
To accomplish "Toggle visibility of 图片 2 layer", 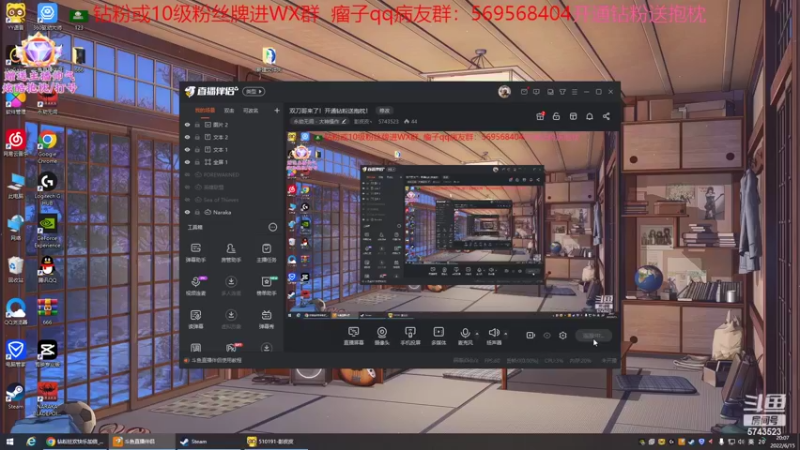I will pyautogui.click(x=187, y=124).
